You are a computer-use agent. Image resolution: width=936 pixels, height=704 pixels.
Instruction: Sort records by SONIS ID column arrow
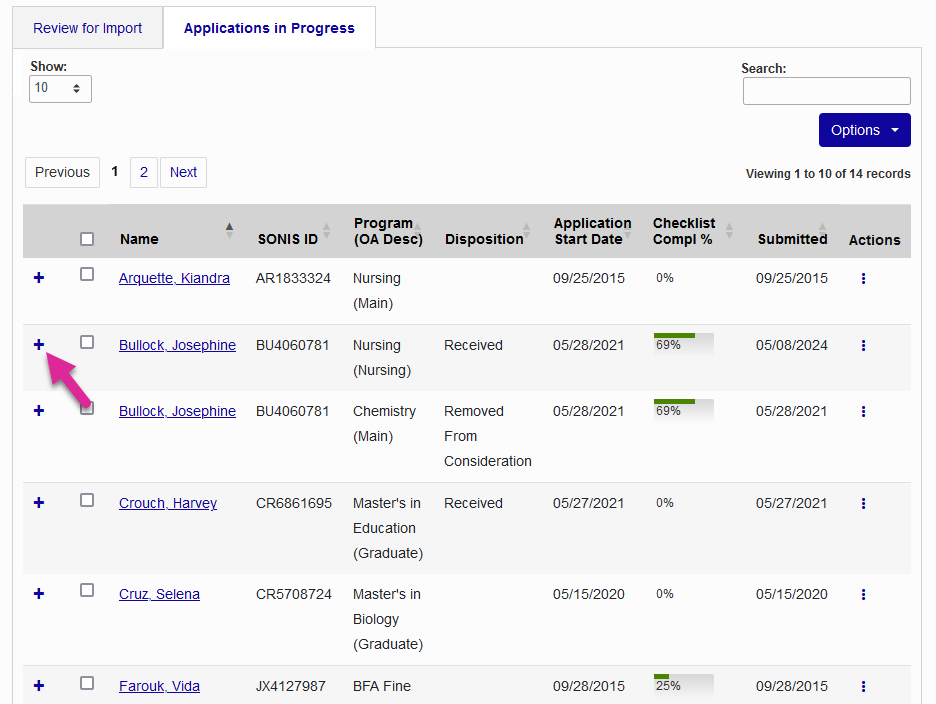(328, 228)
